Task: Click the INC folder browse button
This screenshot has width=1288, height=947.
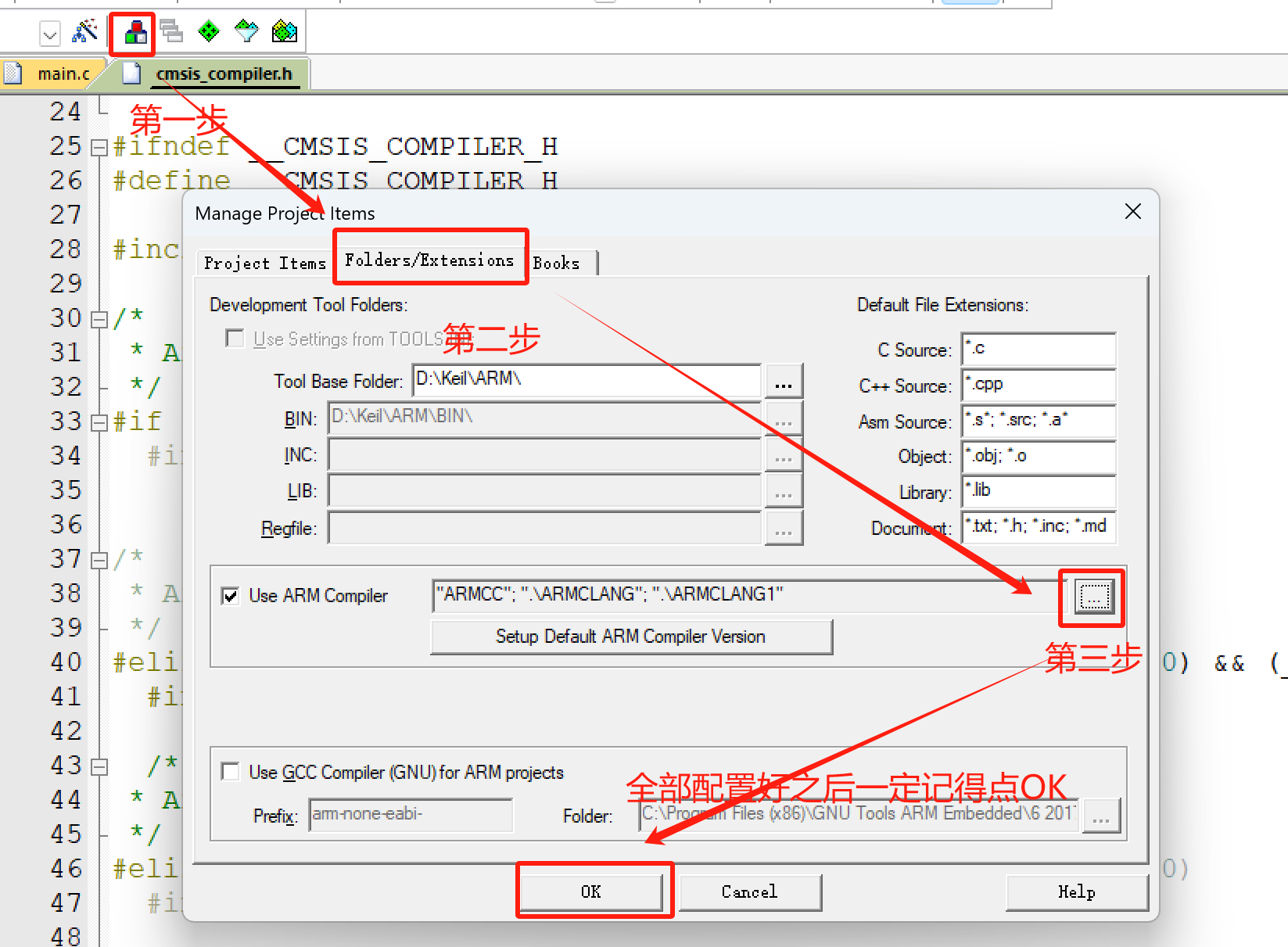Action: pos(784,454)
